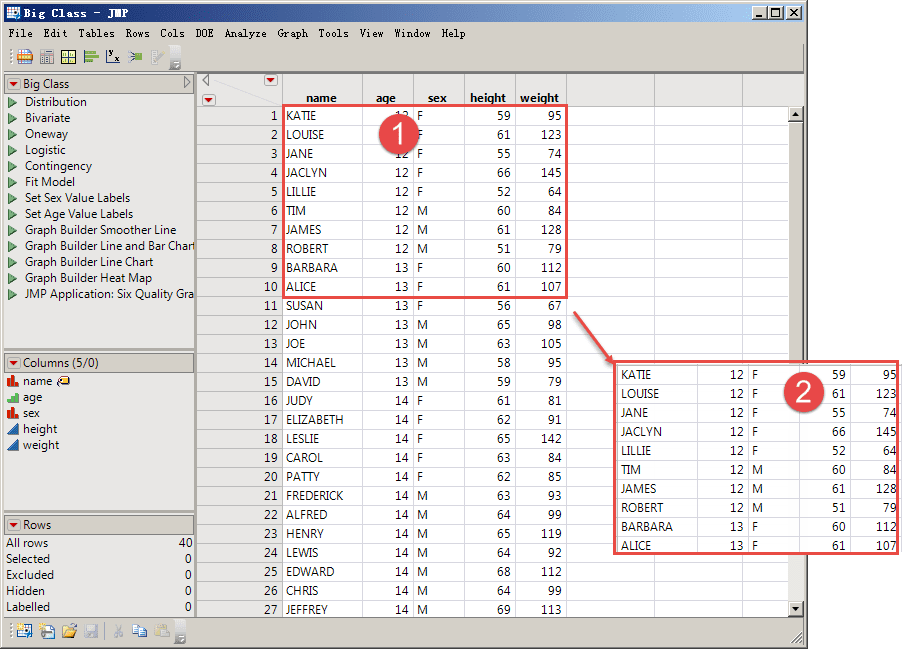
Task: Open the Analyze menu
Action: tap(245, 33)
